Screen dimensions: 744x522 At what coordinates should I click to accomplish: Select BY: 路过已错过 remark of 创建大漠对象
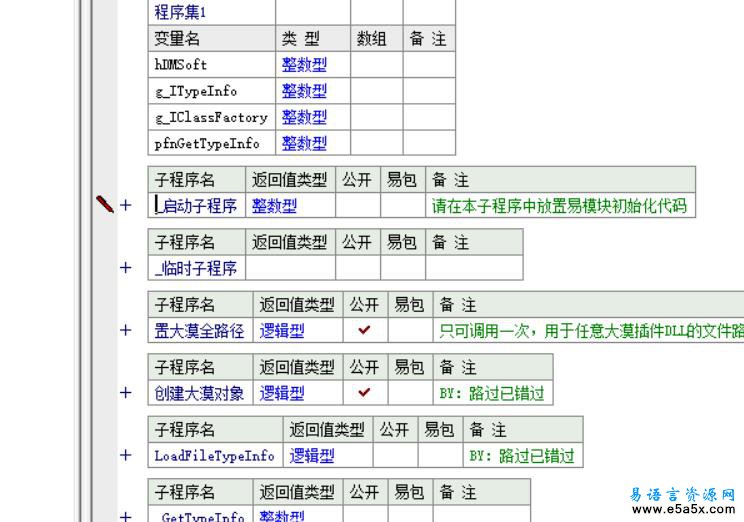[x=492, y=393]
